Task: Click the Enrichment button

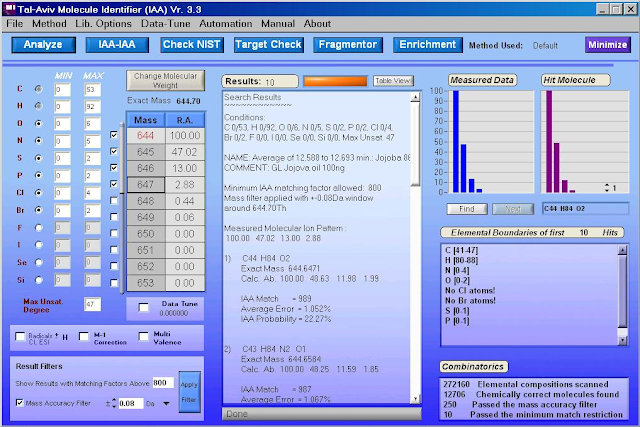Action: coord(428,44)
